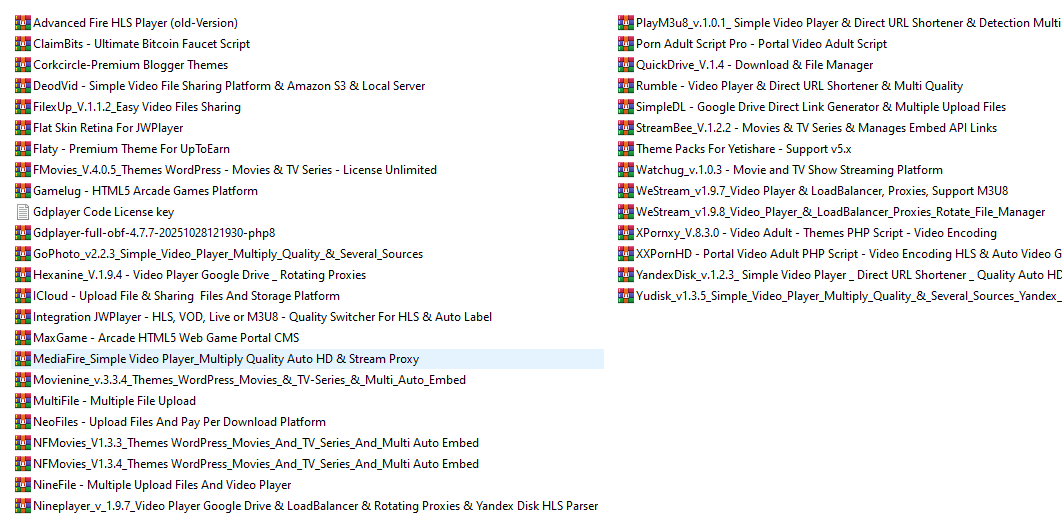Click the archive icon for FilexUp_V.1.1.2
Viewport: 1062px width, 521px height.
(23, 107)
